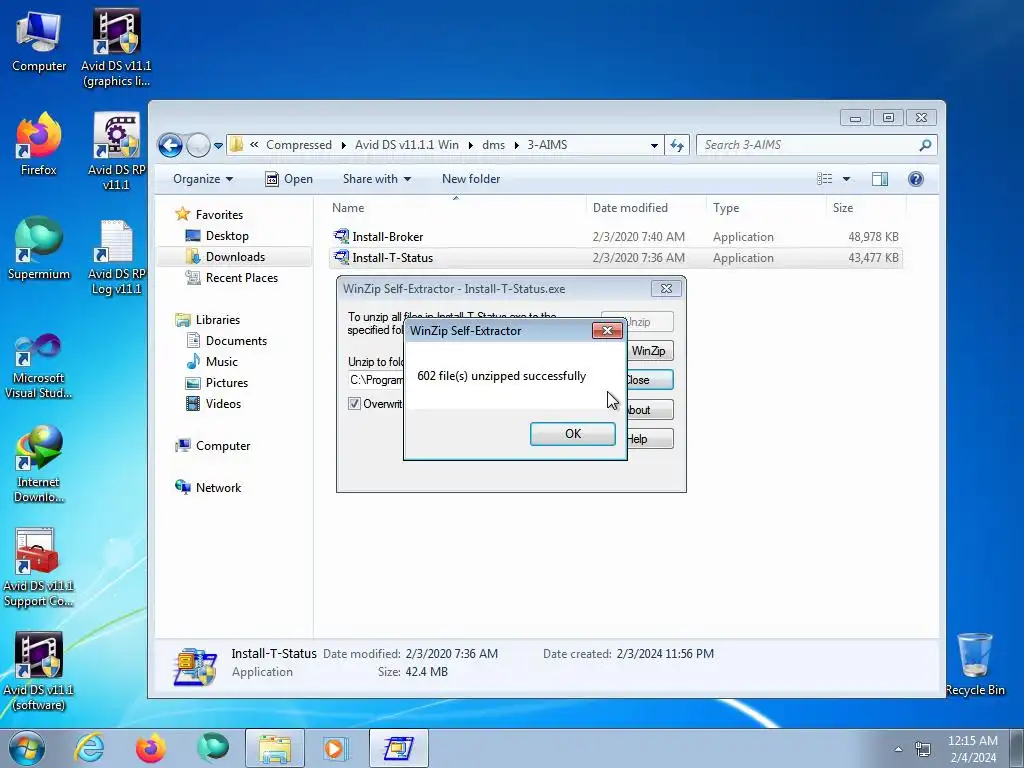Launch Firefox from the desktop shortcut
This screenshot has height=768, width=1024.
(39, 144)
